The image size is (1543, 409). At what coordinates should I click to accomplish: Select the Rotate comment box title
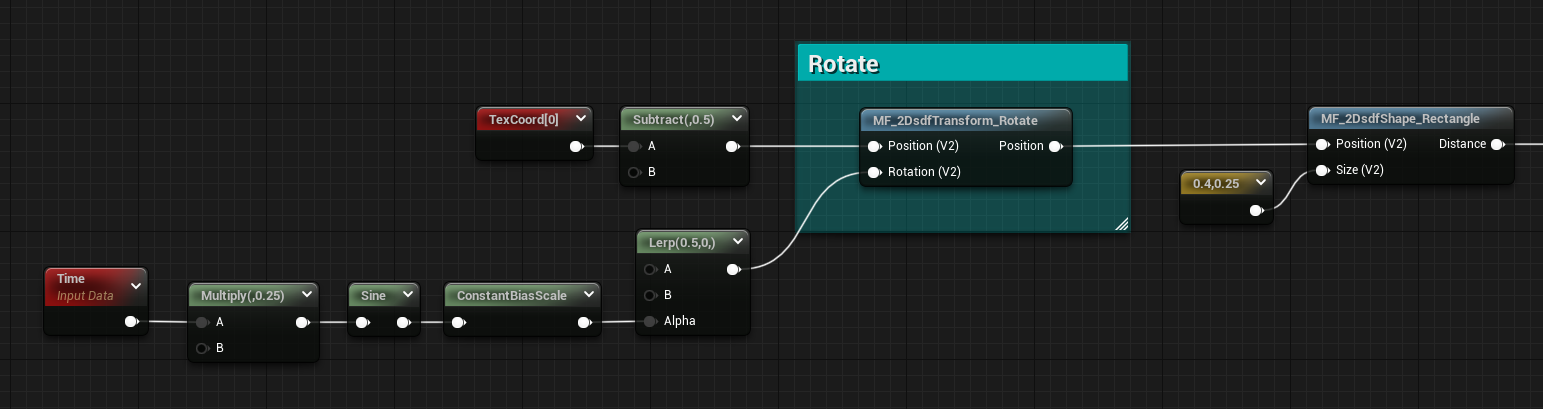(843, 65)
